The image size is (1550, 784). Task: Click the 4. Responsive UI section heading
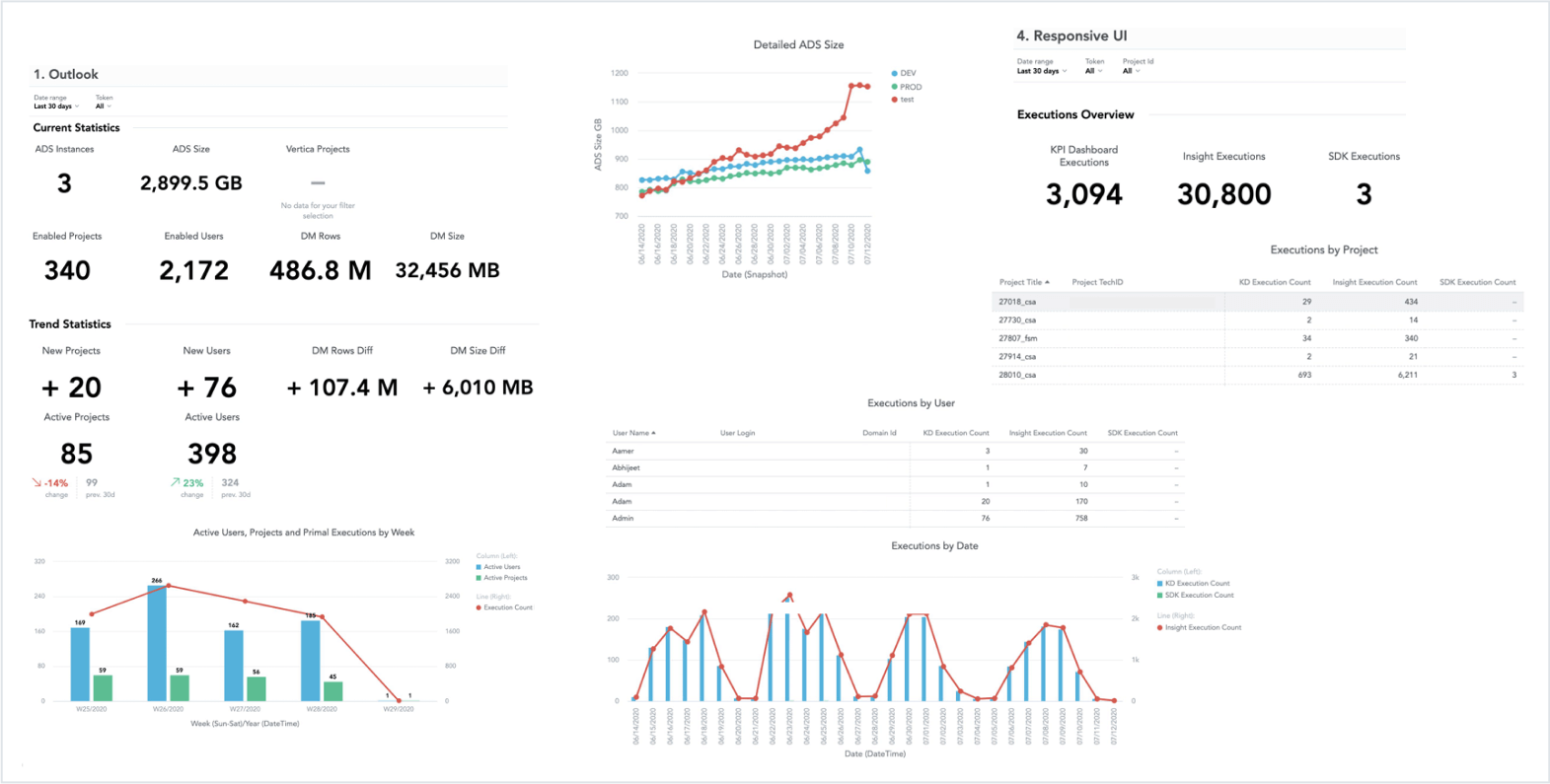pos(1071,36)
